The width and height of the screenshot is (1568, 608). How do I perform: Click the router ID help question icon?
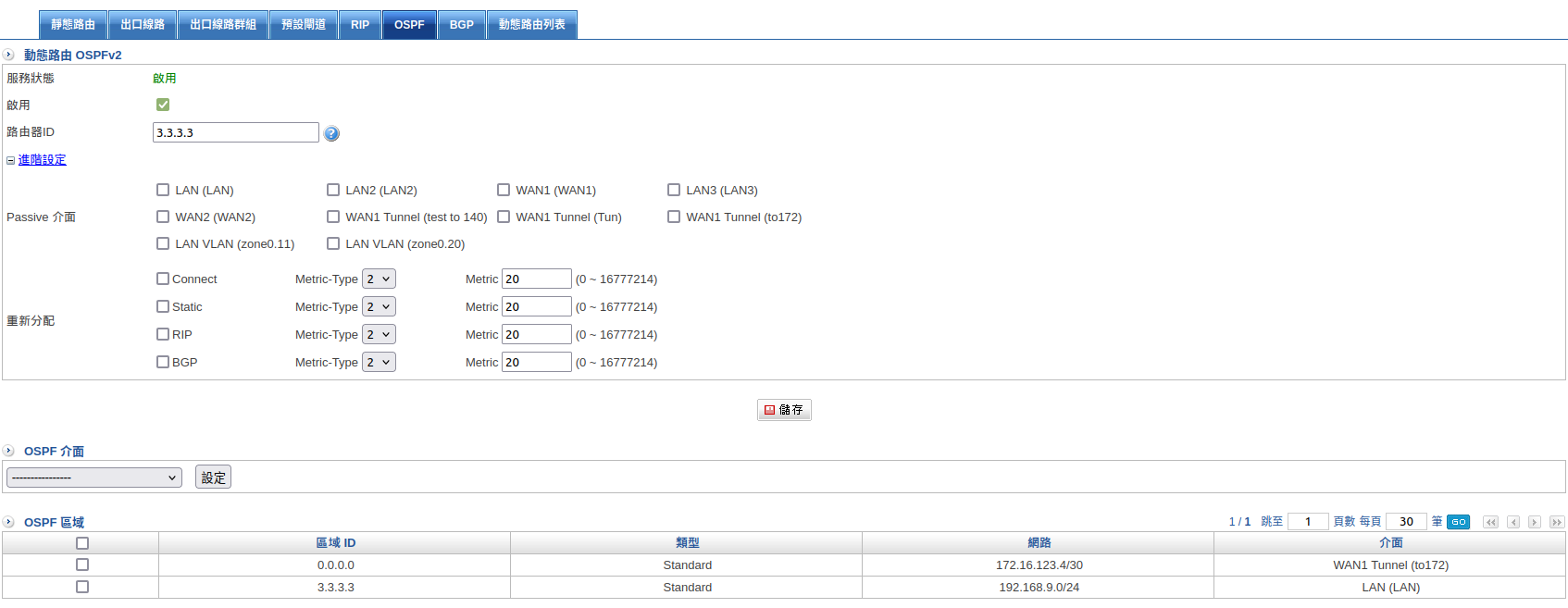331,133
